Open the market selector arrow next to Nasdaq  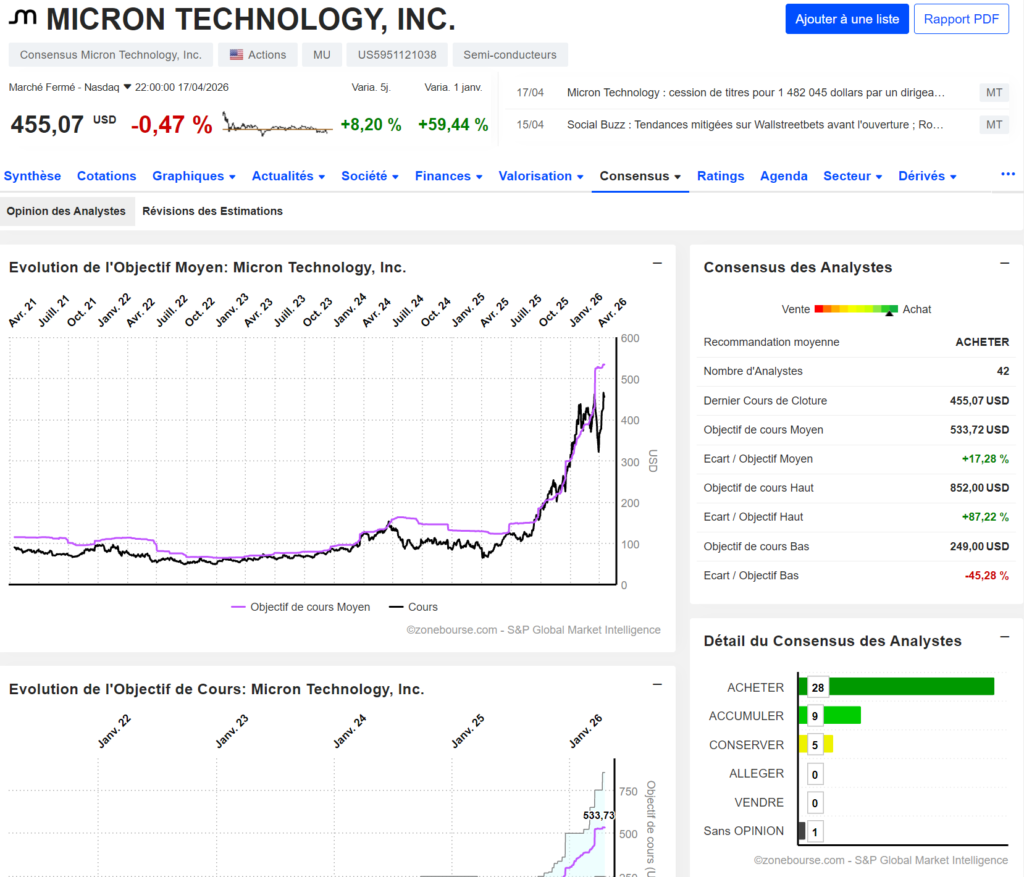tap(128, 87)
